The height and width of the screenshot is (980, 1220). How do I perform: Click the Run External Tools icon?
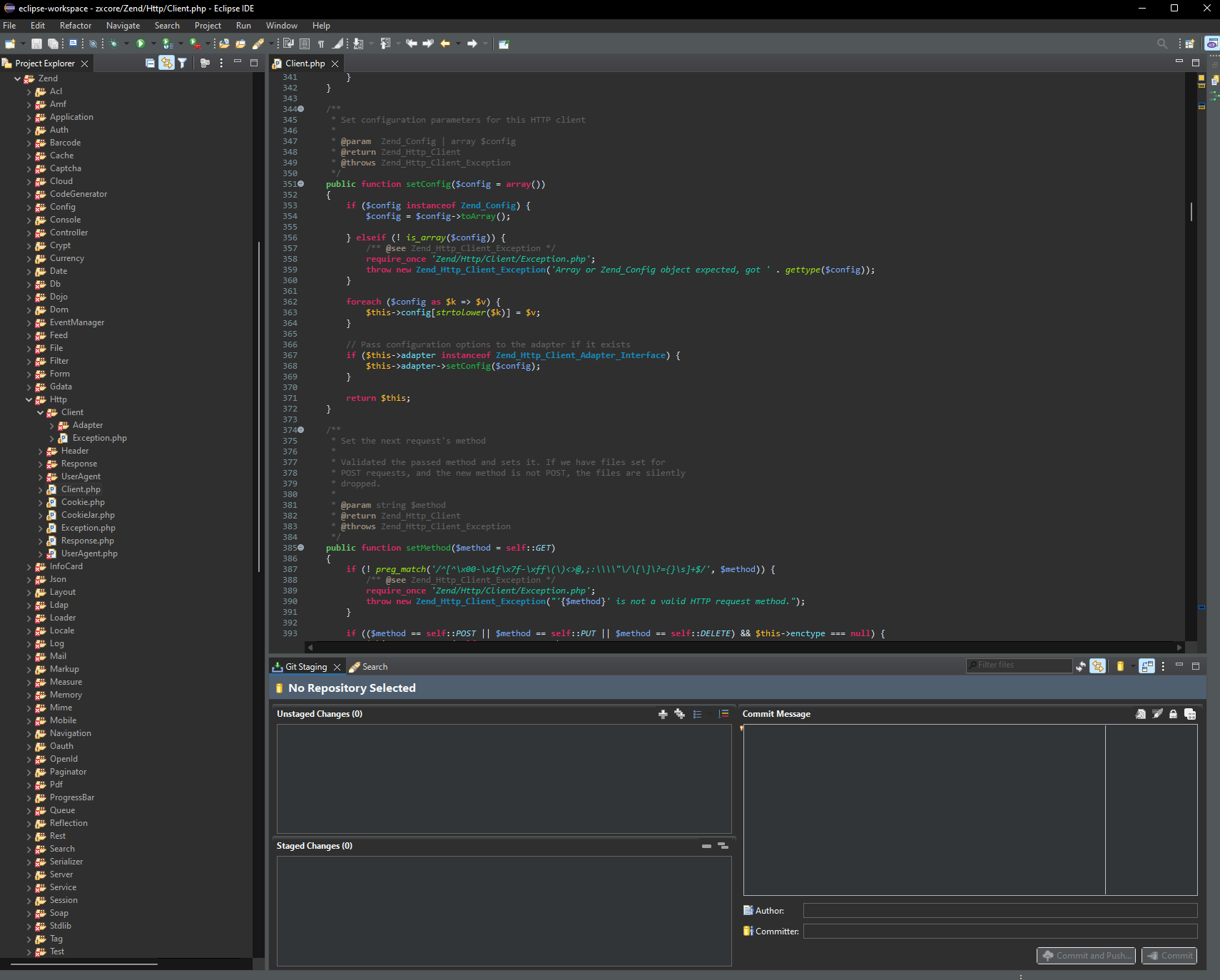click(195, 44)
